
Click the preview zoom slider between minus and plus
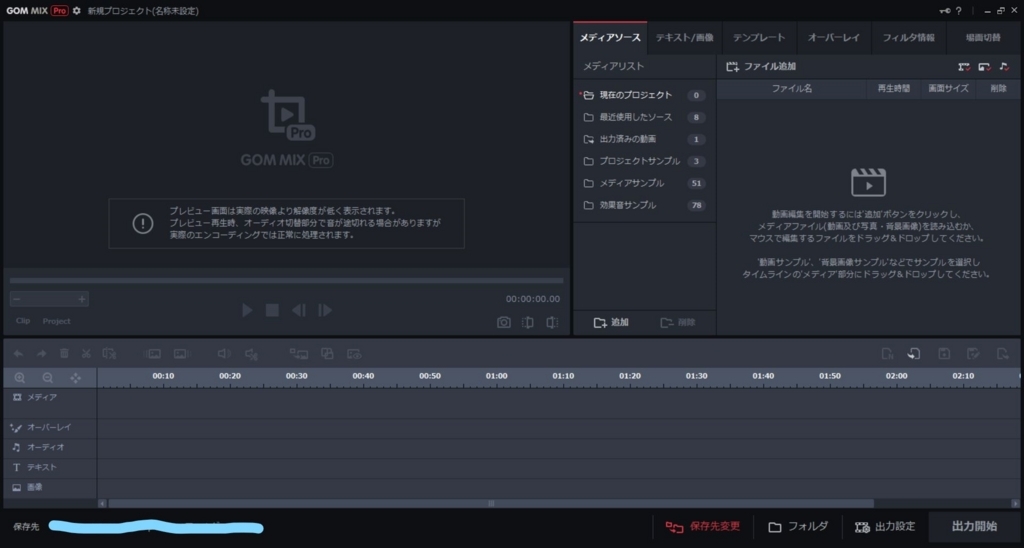coord(49,299)
